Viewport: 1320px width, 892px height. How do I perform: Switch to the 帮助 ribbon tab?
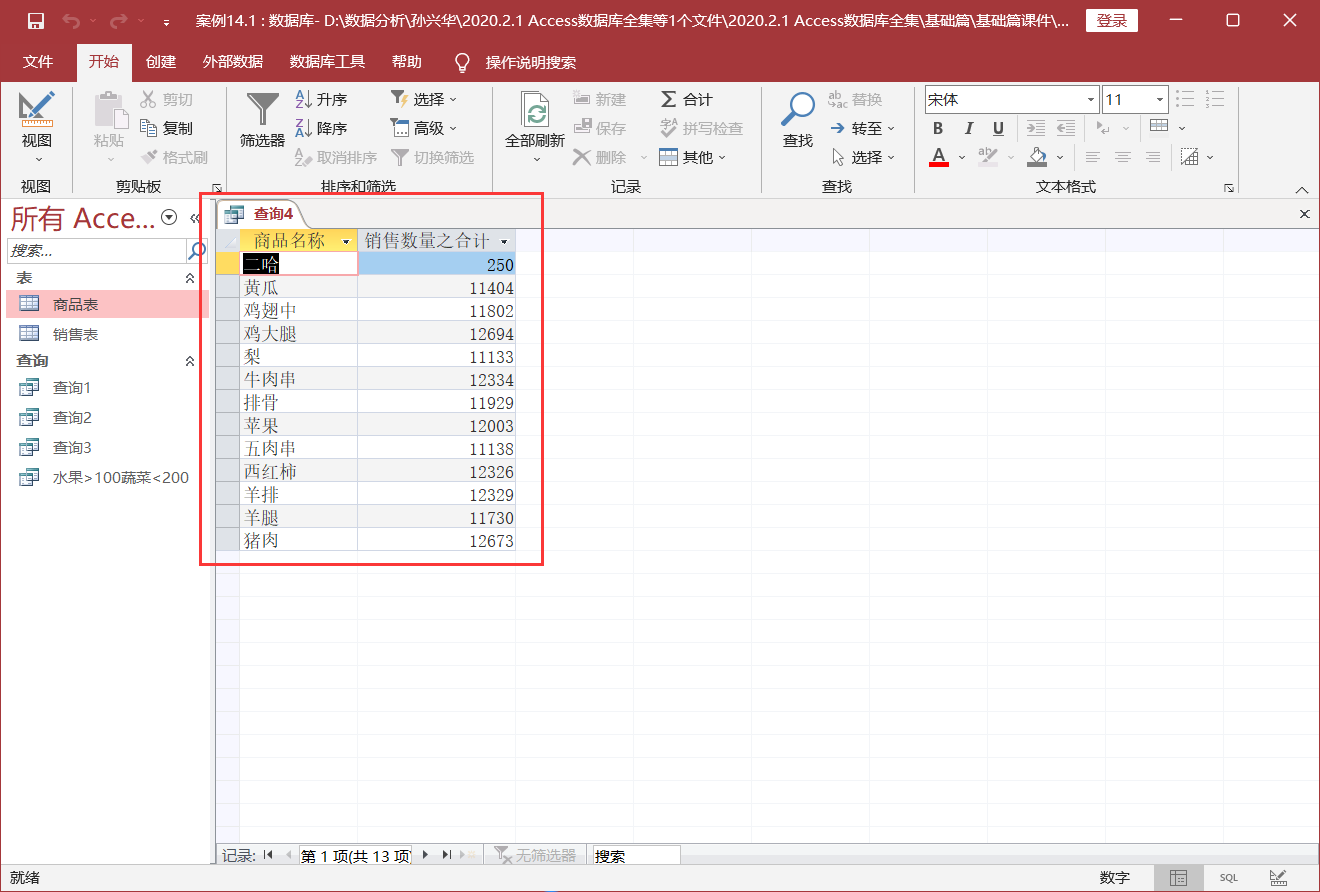pyautogui.click(x=407, y=62)
